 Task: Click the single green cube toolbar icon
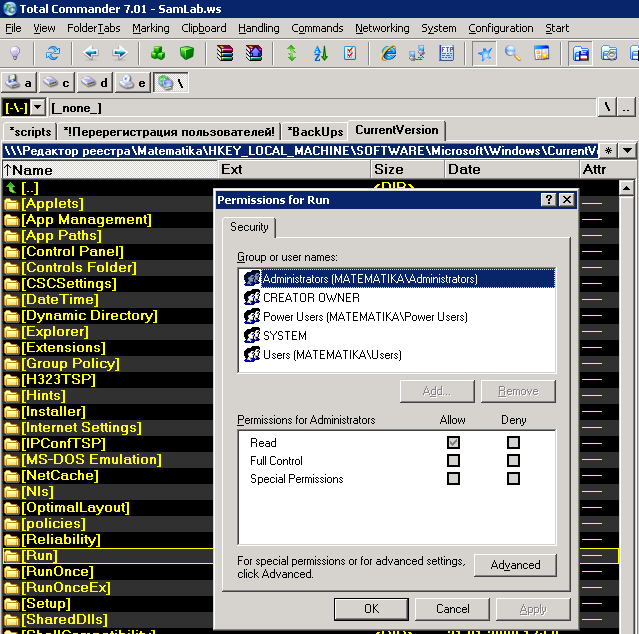187,53
